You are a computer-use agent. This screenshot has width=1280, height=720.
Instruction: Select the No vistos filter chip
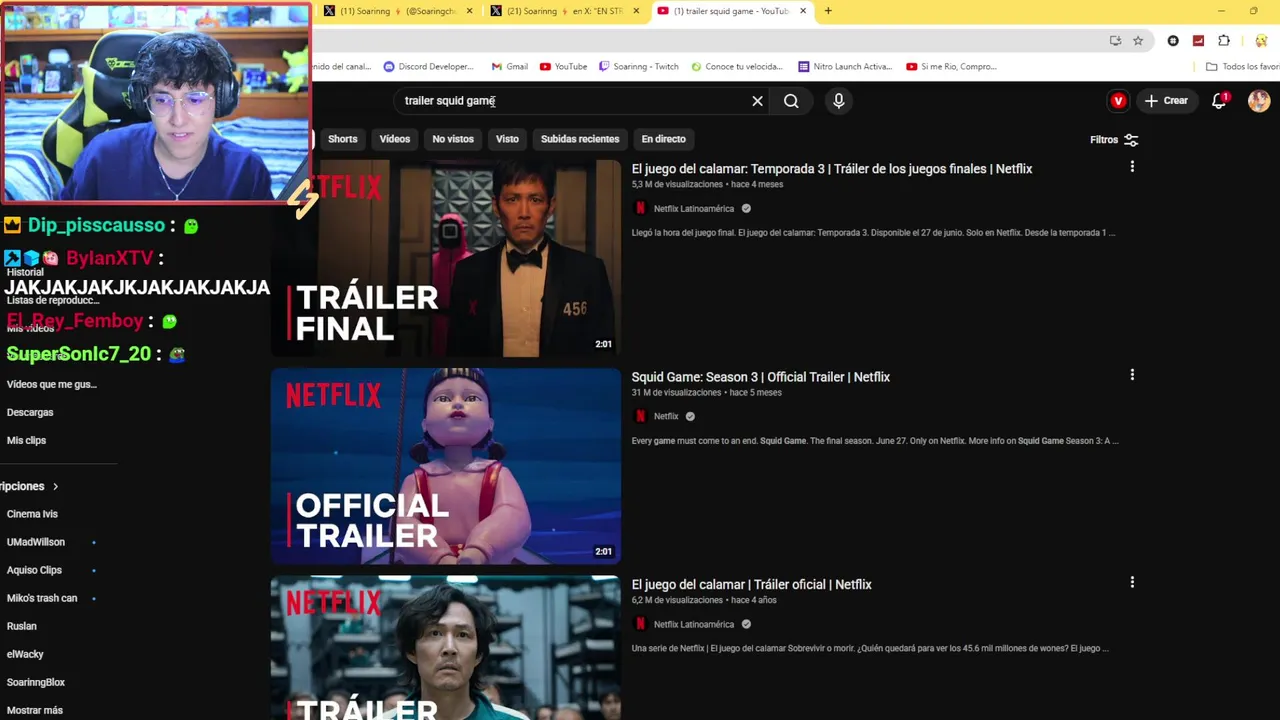tap(453, 139)
